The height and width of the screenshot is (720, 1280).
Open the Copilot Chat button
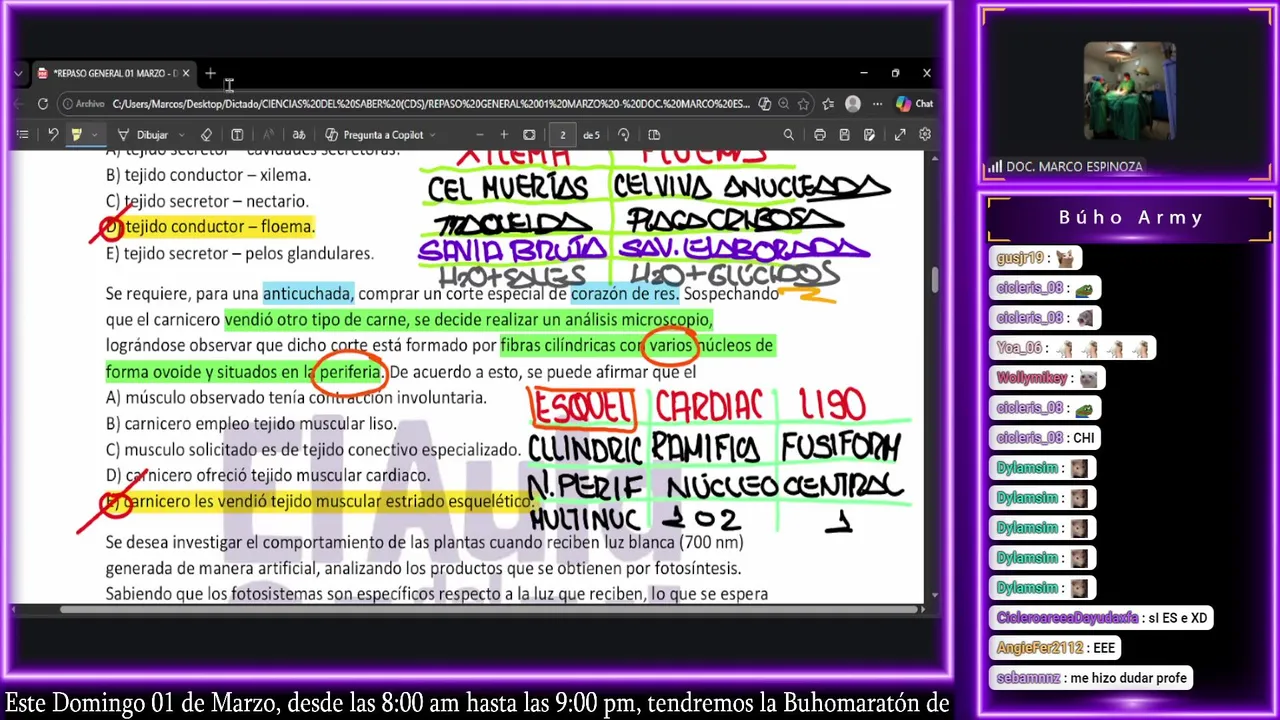(914, 104)
